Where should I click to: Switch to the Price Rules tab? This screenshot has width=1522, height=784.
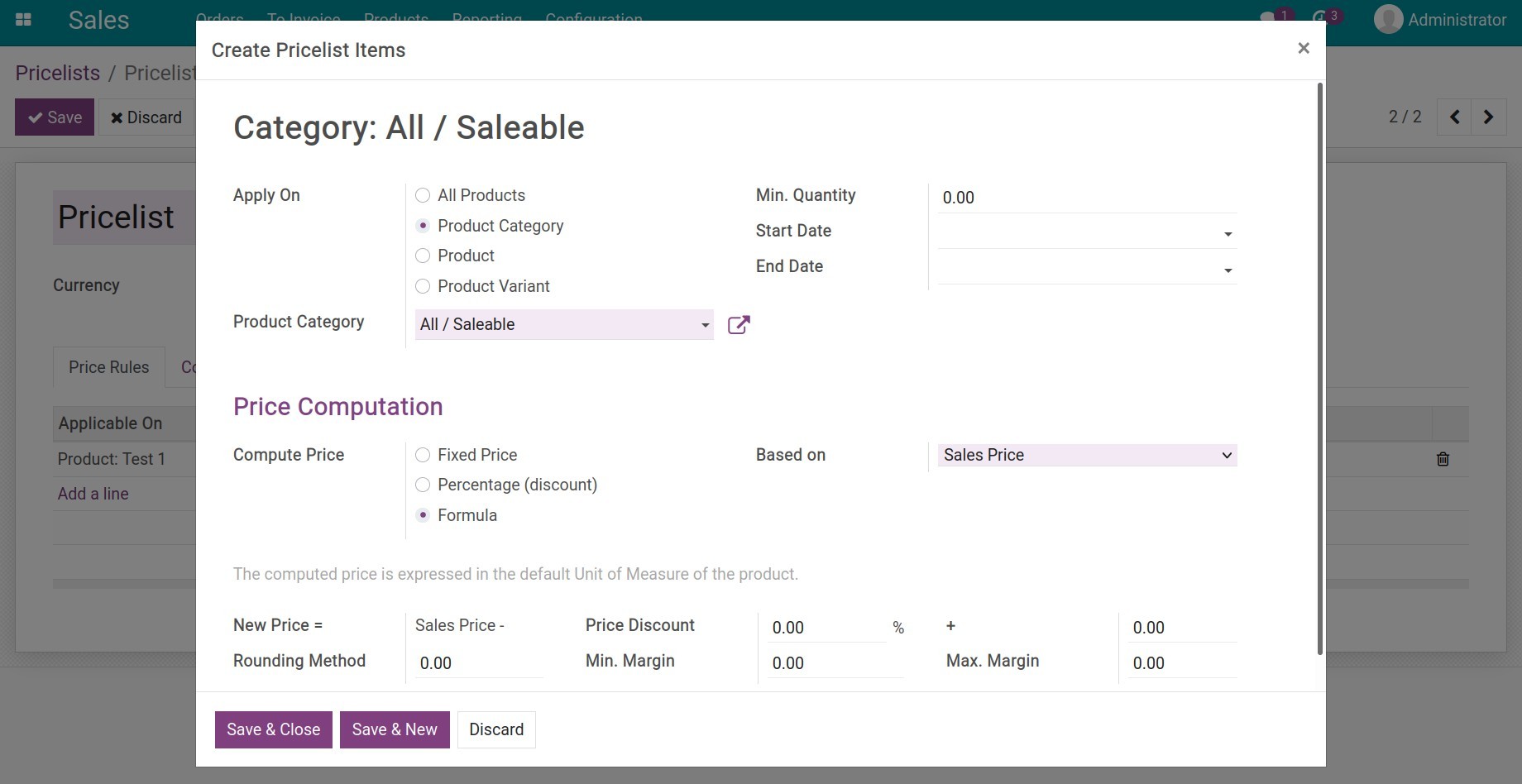click(x=109, y=367)
